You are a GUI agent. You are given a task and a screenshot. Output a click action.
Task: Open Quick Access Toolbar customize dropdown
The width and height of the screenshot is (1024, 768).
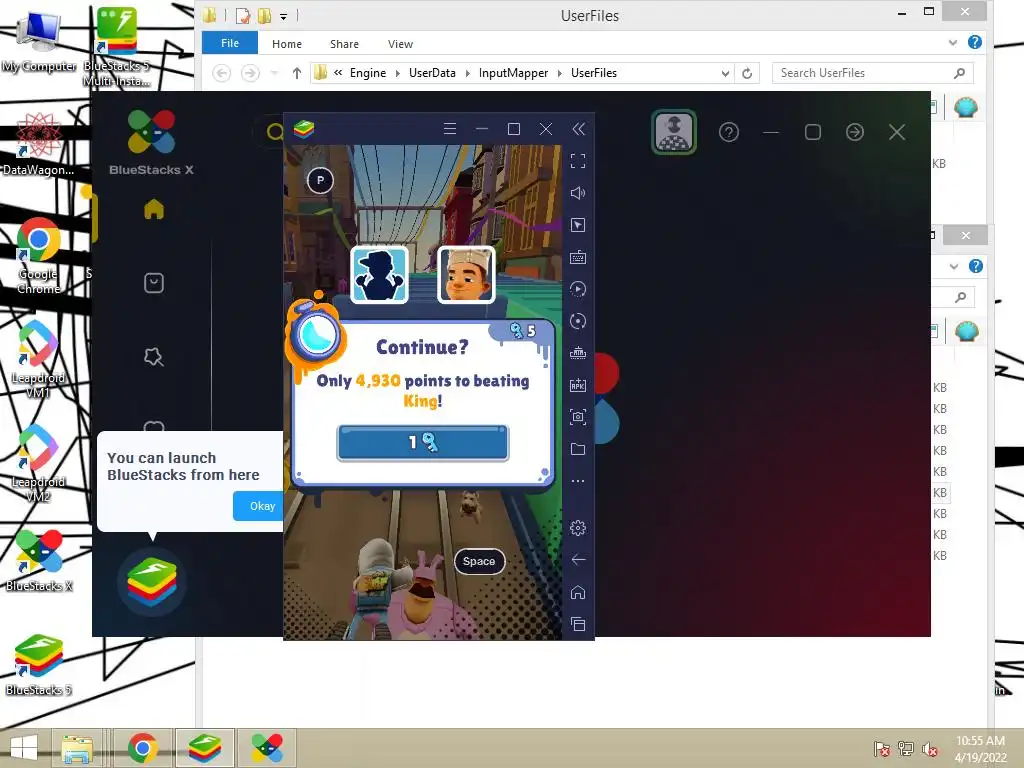pyautogui.click(x=283, y=16)
